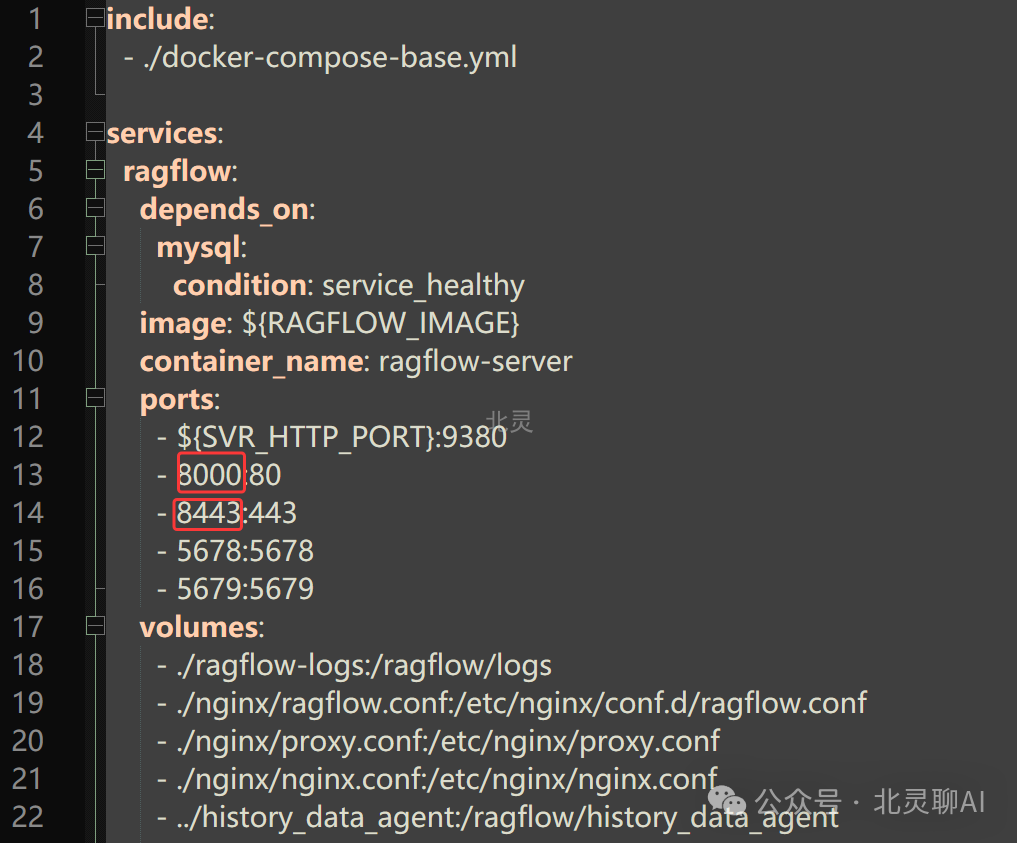The image size is (1017, 843).
Task: Click the ragflow.conf volume mapping line
Action: click(x=521, y=704)
